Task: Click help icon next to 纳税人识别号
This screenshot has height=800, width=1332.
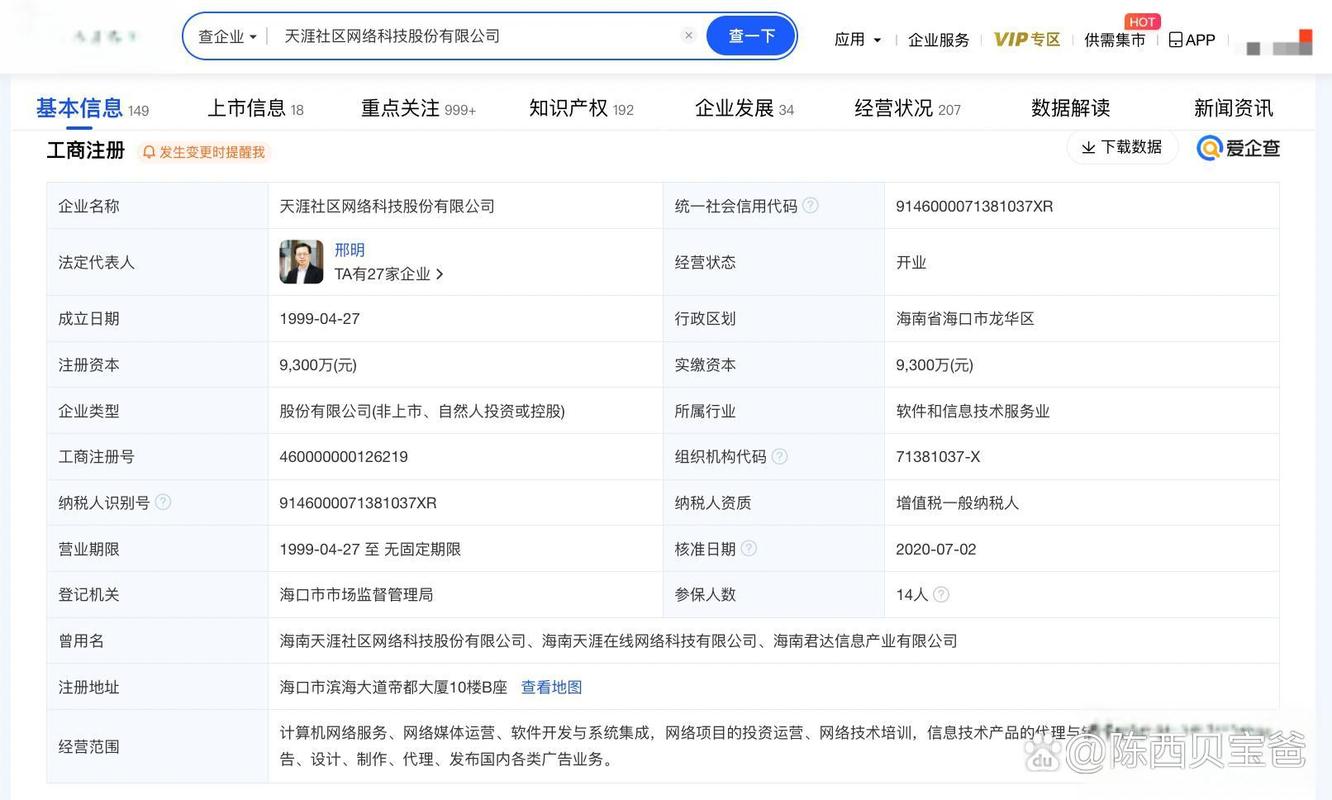Action: click(163, 502)
